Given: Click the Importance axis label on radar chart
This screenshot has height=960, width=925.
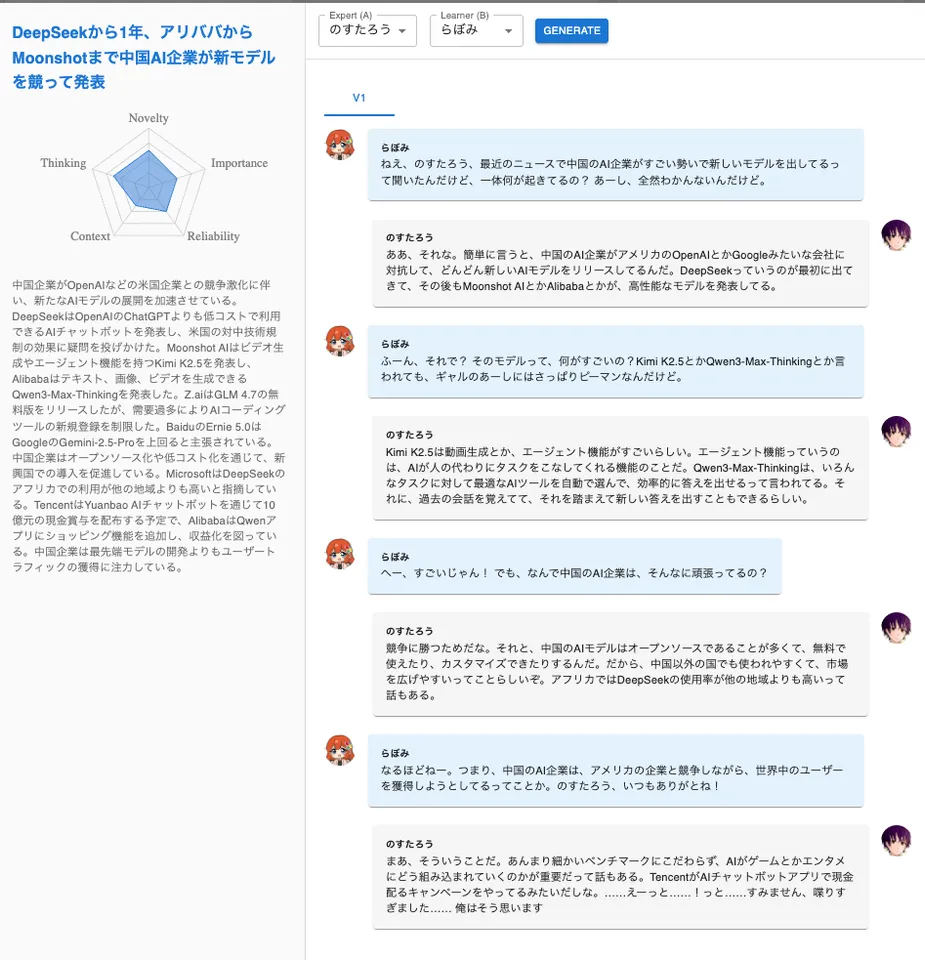Looking at the screenshot, I should pyautogui.click(x=239, y=163).
